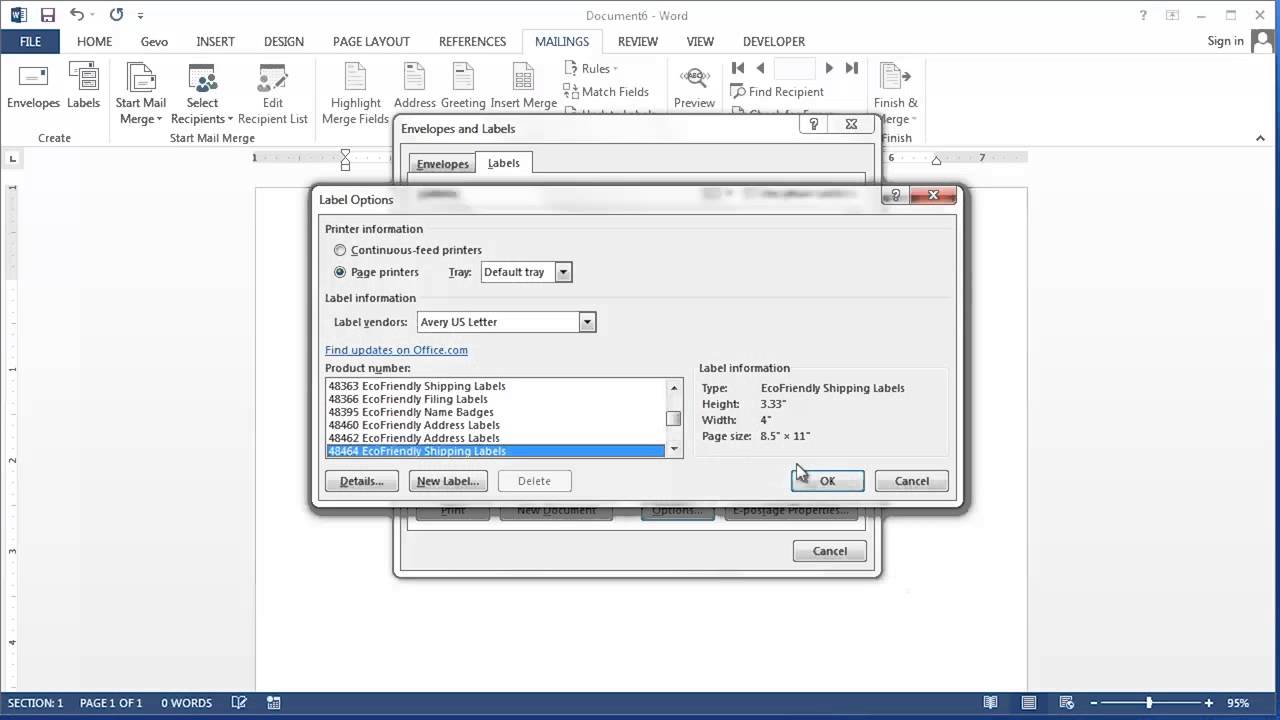This screenshot has height=720, width=1280.
Task: Click the product list scroll up arrow
Action: point(675,387)
